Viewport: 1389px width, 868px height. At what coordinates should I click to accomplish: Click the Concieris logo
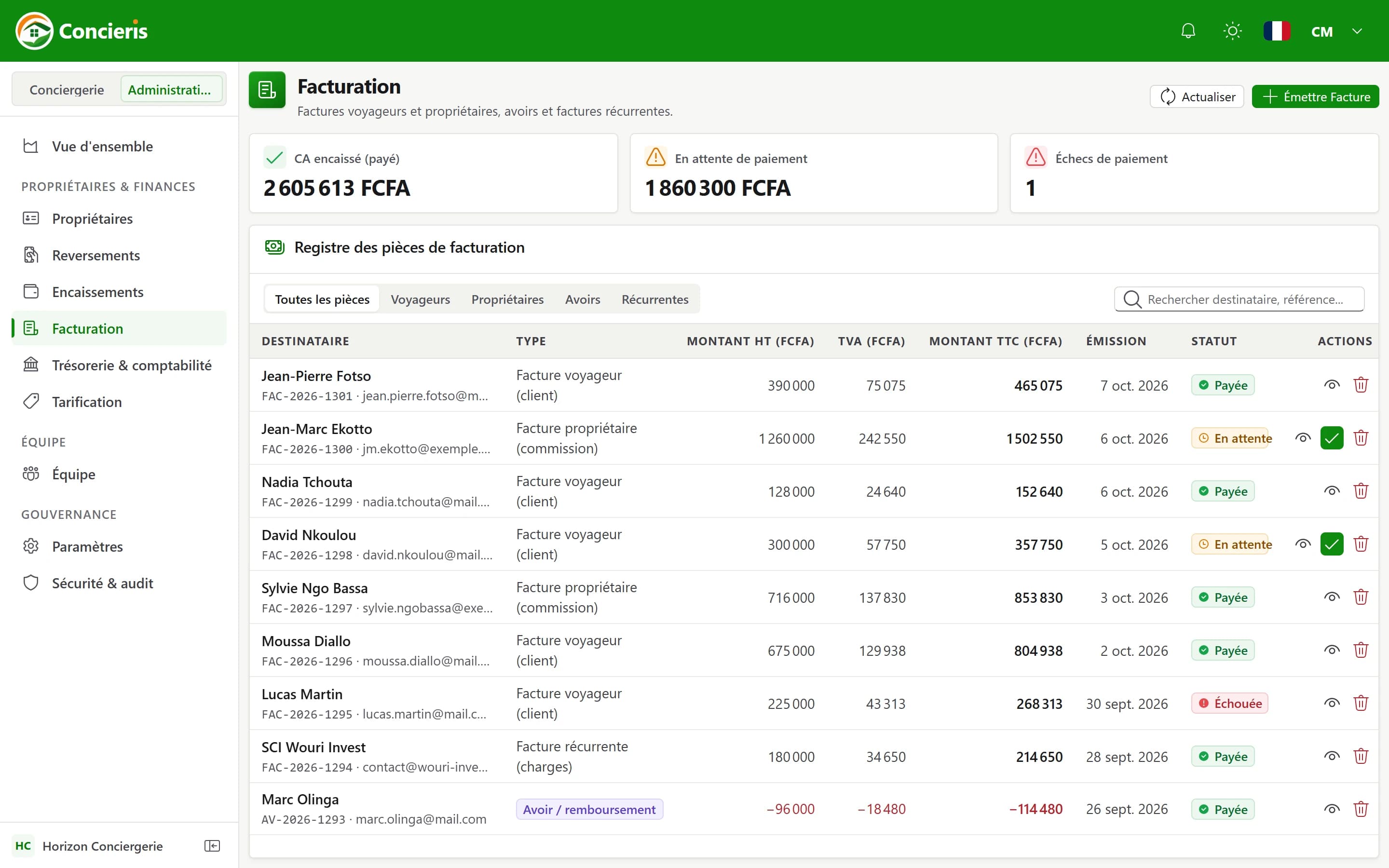click(82, 31)
